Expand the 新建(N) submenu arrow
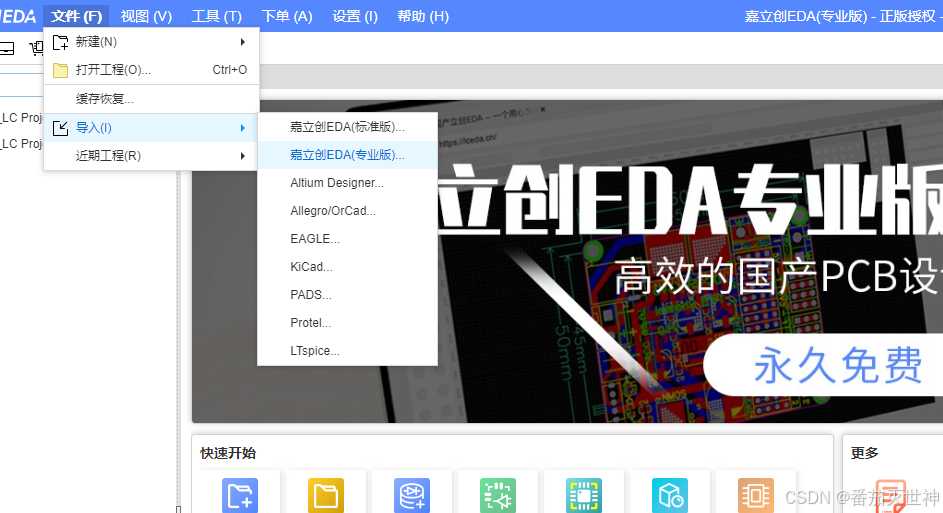Viewport: 943px width, 513px height. pos(242,42)
